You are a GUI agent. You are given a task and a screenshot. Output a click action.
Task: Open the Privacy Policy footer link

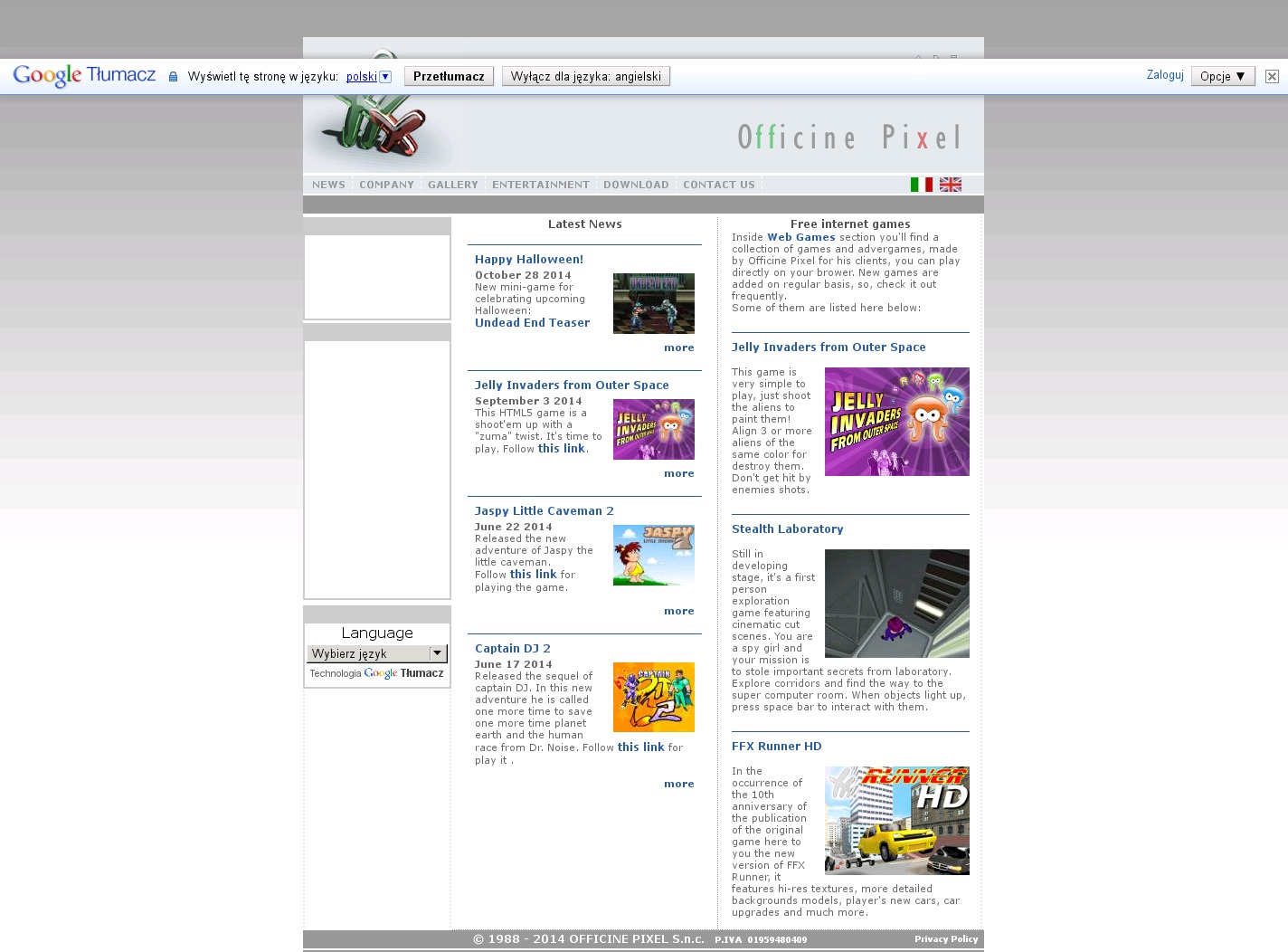[x=945, y=939]
